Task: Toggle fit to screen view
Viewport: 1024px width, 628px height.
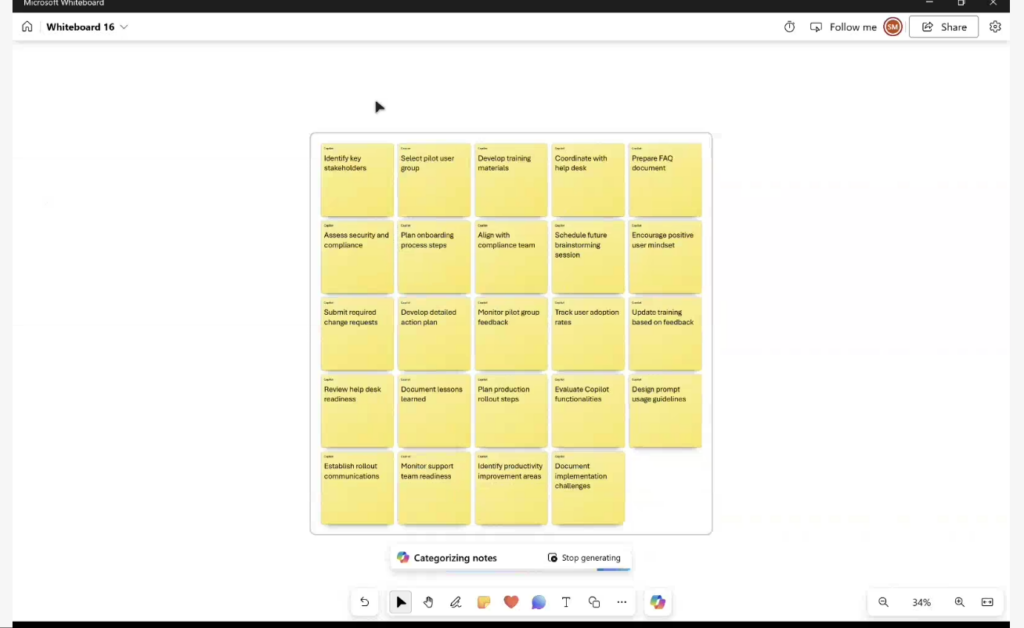Action: (987, 602)
